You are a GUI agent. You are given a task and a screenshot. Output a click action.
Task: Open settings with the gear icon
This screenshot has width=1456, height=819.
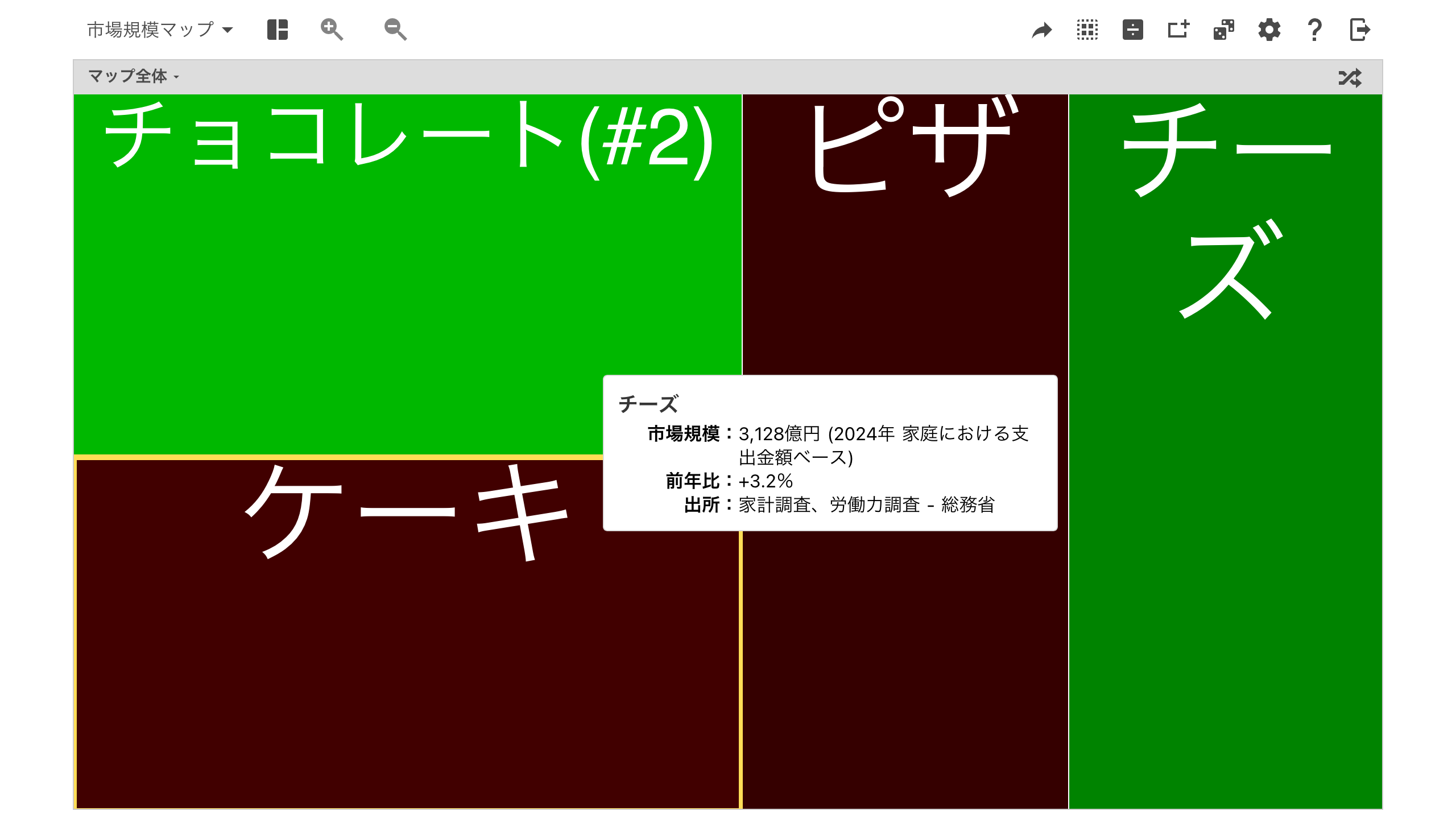pos(1269,30)
